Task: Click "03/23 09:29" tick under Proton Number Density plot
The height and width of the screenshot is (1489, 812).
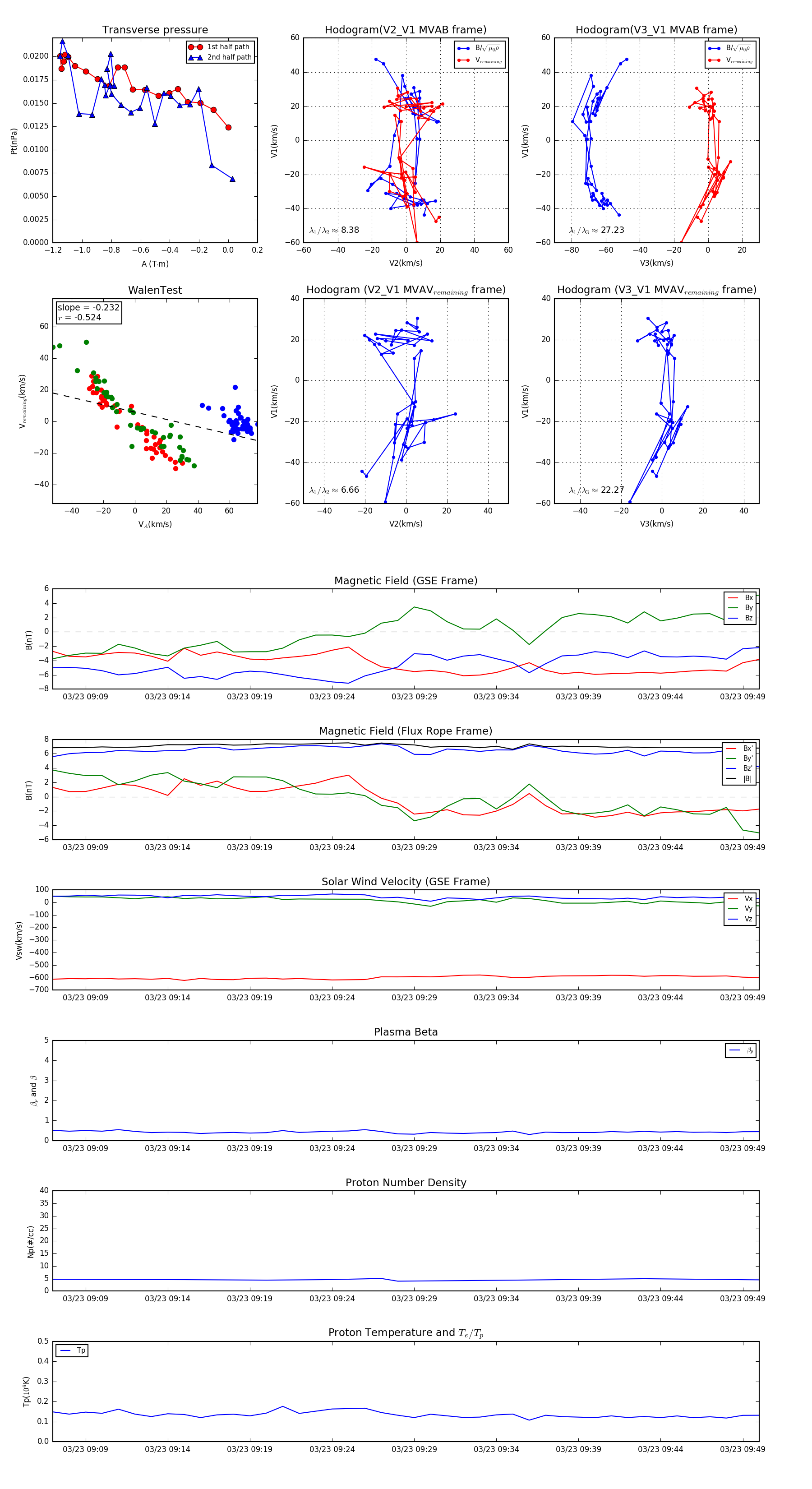Action: 415,1299
